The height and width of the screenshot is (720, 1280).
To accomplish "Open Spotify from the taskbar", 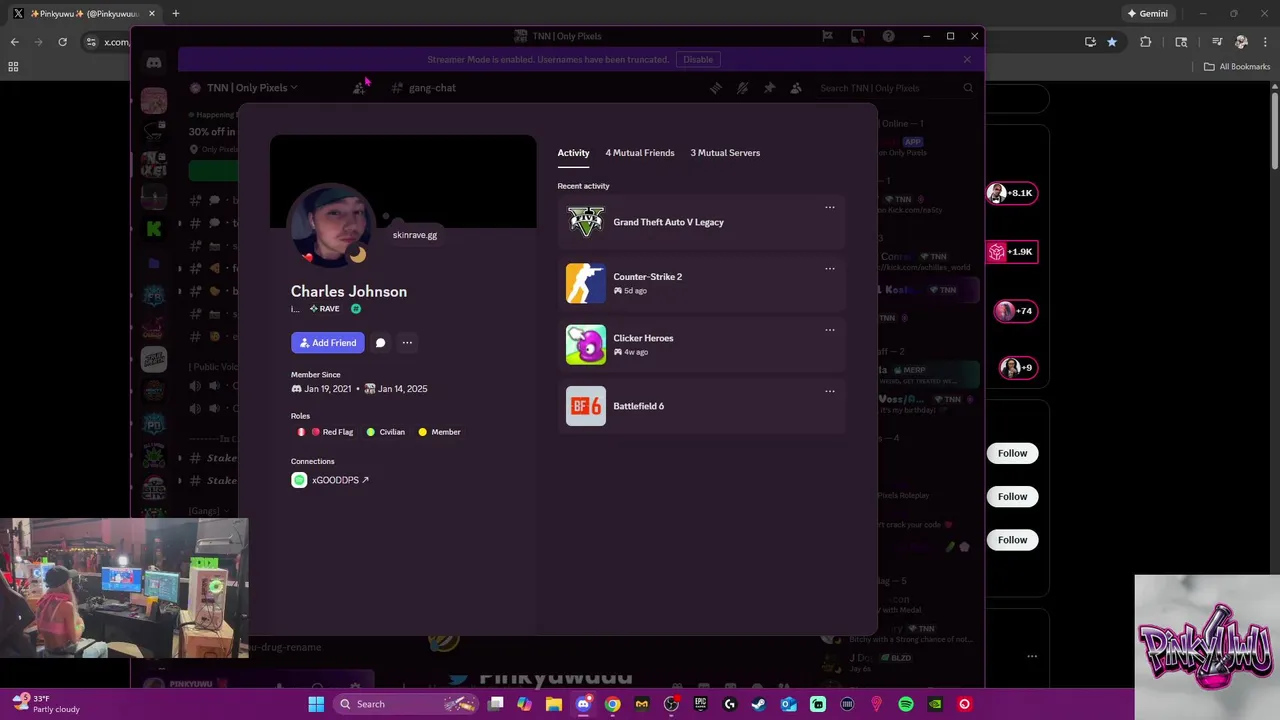I will tap(906, 704).
